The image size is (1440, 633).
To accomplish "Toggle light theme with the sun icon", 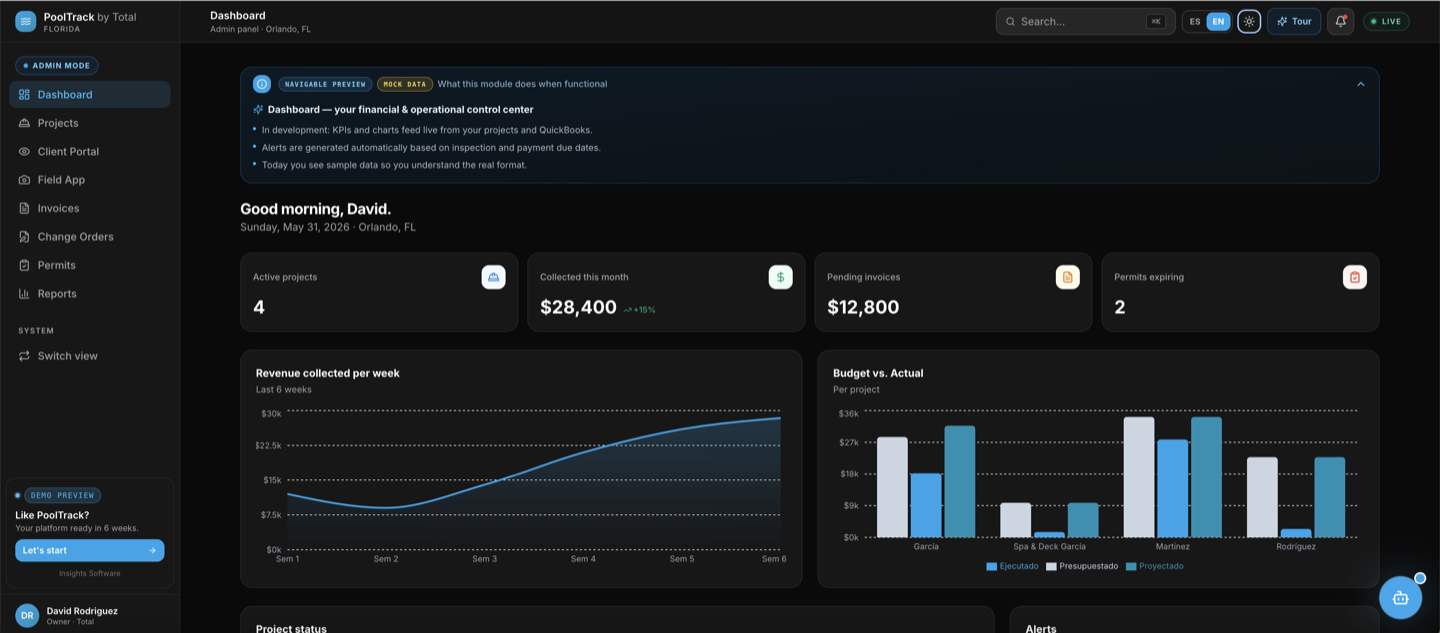I will [1249, 21].
